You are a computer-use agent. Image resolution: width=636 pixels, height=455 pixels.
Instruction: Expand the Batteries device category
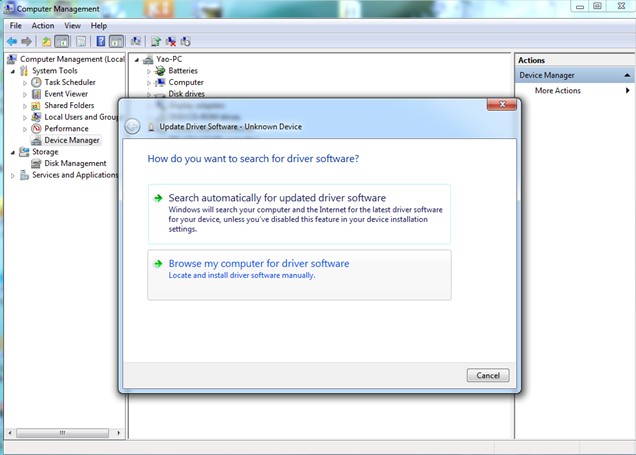coord(148,71)
